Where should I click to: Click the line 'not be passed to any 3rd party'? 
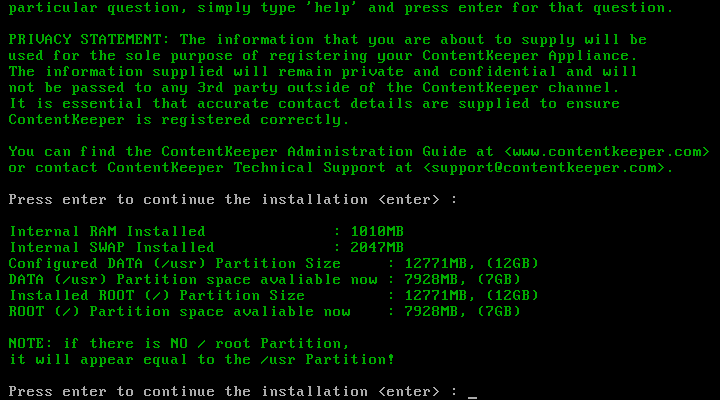click(x=314, y=88)
